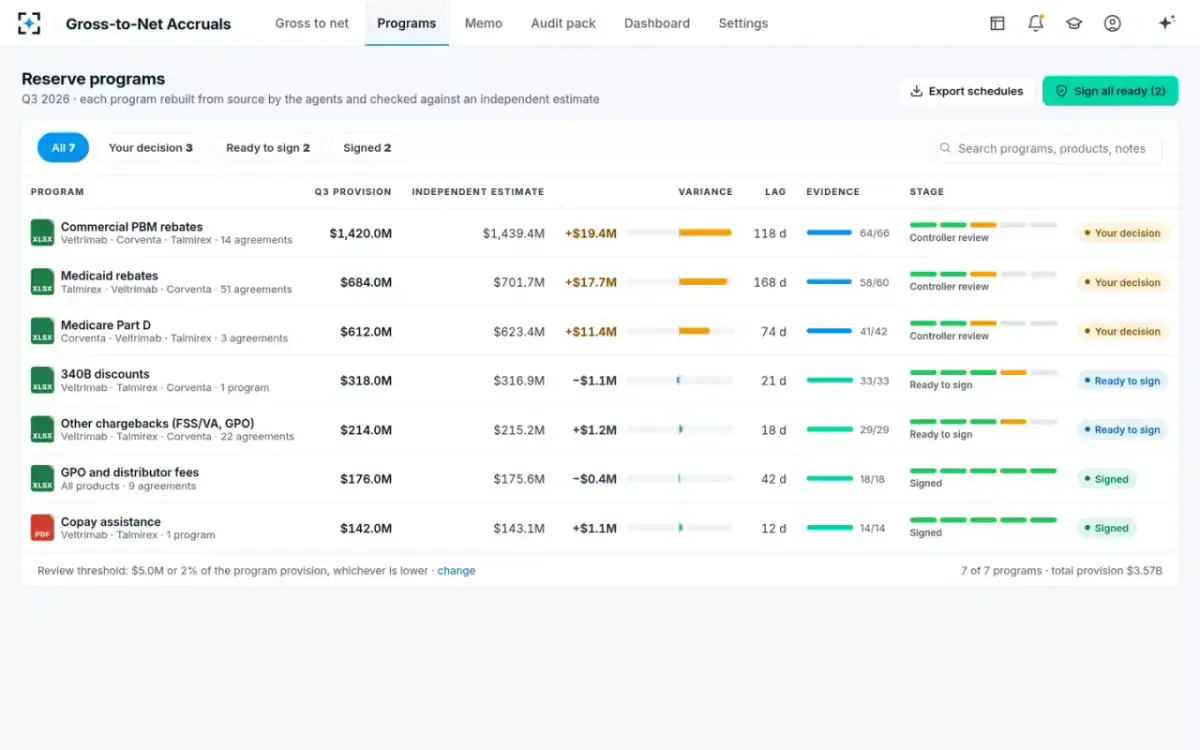
Task: Click Ready to sign badge for Other chargebacks
Action: [x=1122, y=429]
